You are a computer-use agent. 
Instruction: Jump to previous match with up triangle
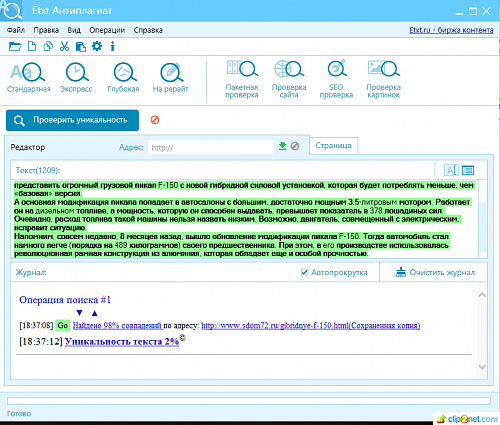click(95, 313)
